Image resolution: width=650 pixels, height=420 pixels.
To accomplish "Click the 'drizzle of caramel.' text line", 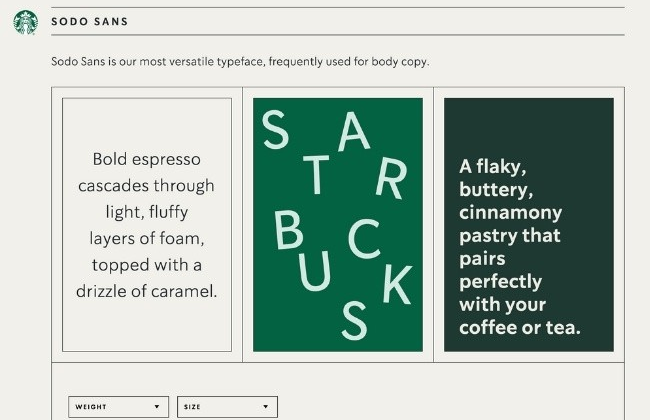I will [x=146, y=291].
